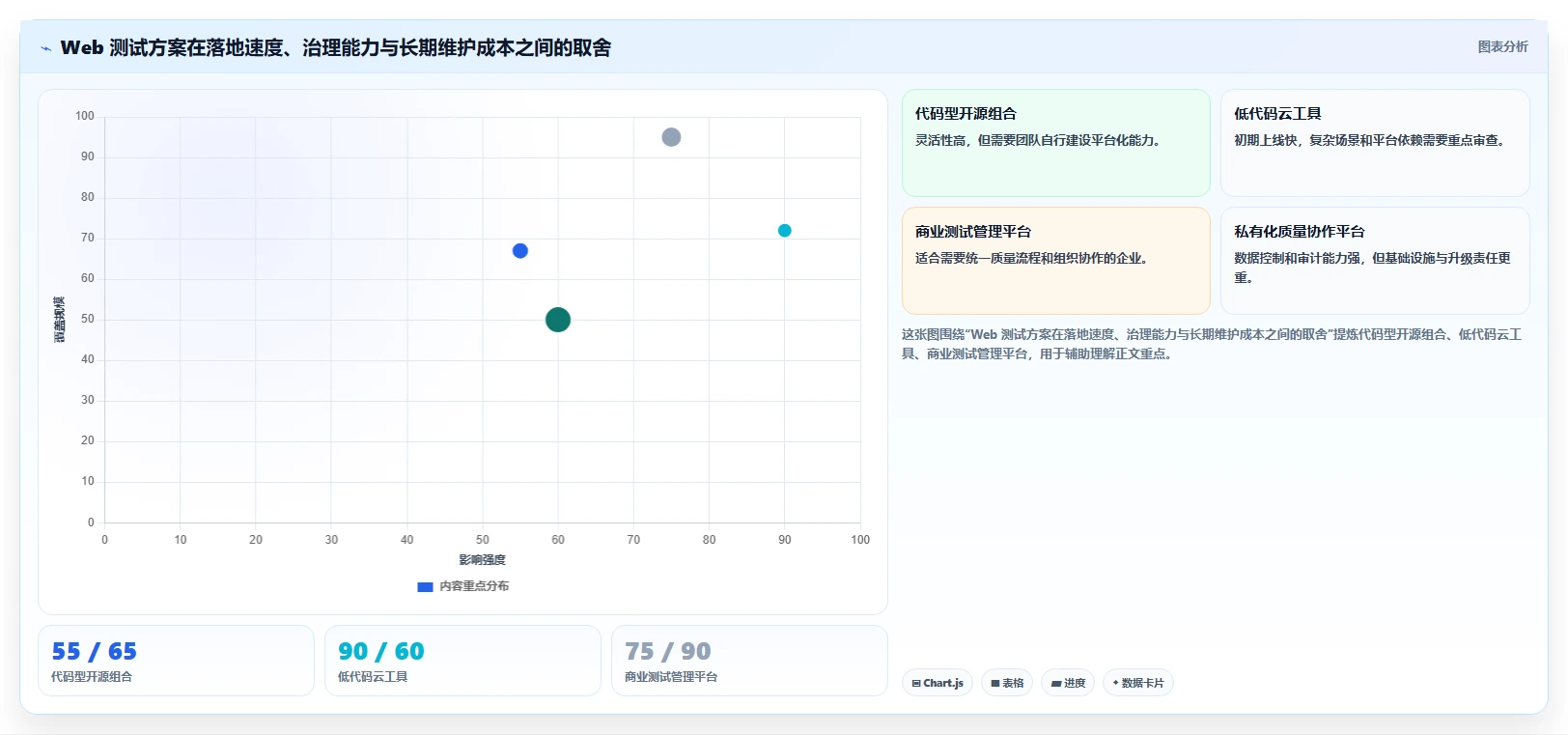Click the 代码型开源组合 label under 55 / 65

pyautogui.click(x=92, y=677)
